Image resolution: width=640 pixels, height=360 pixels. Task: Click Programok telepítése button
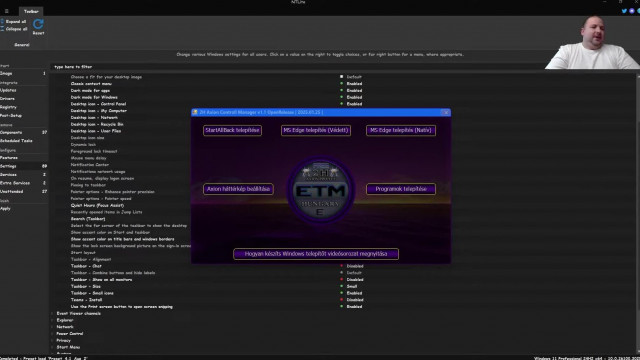coord(401,189)
